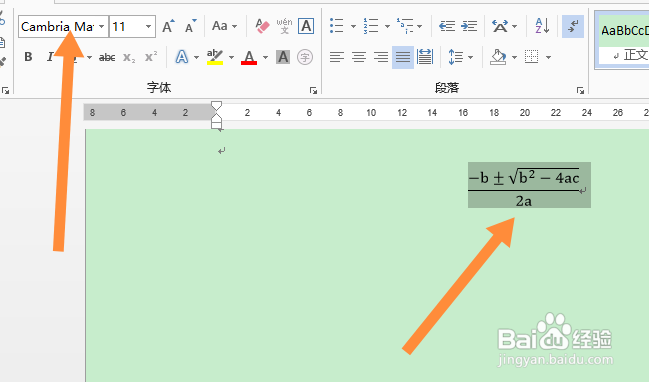Open the font size dropdown arrow
Screen dimensions: 649x382
click(x=148, y=27)
